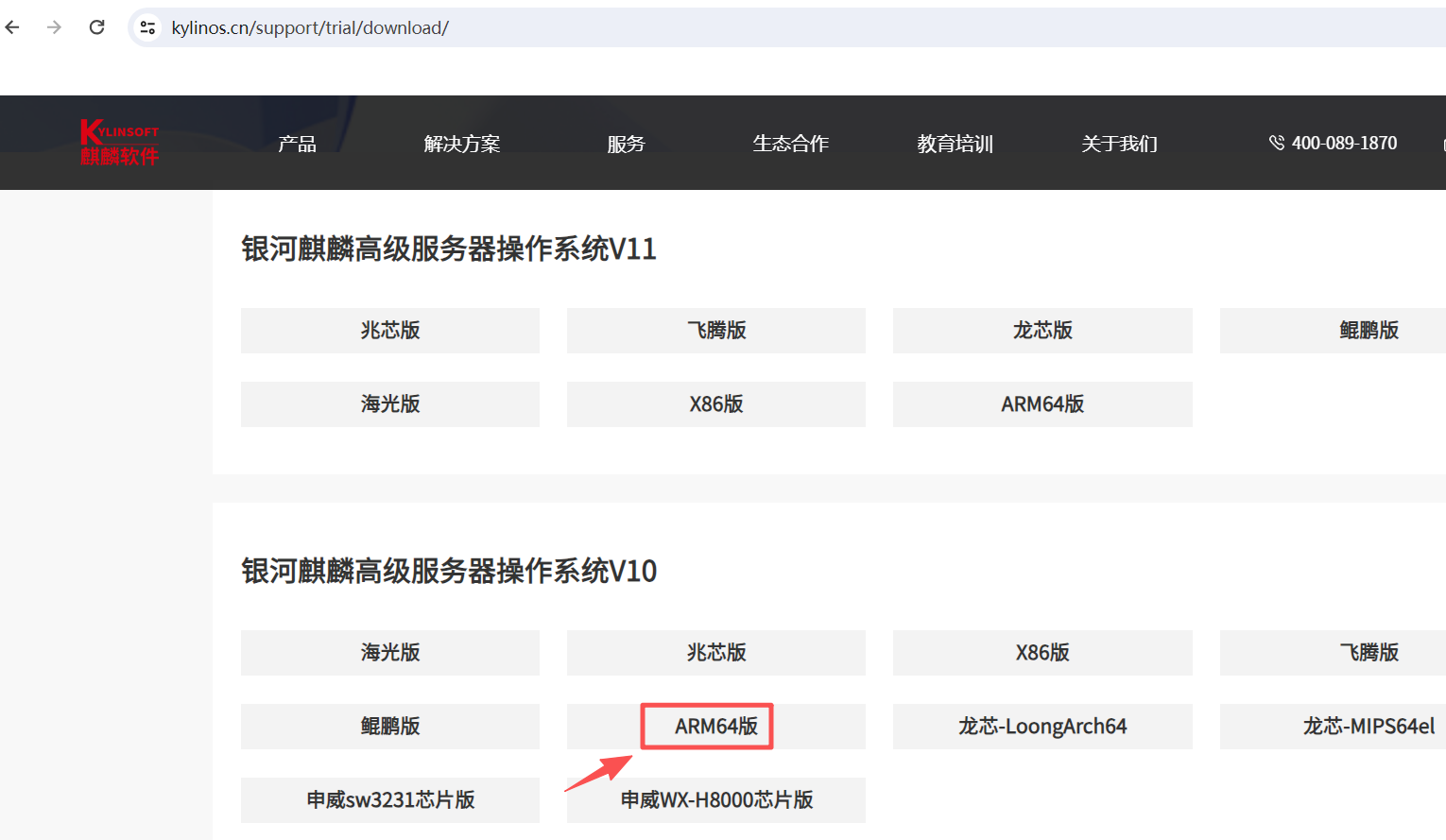Open the 生态合作 navigation menu
Viewport: 1446px width, 840px height.
pos(790,144)
